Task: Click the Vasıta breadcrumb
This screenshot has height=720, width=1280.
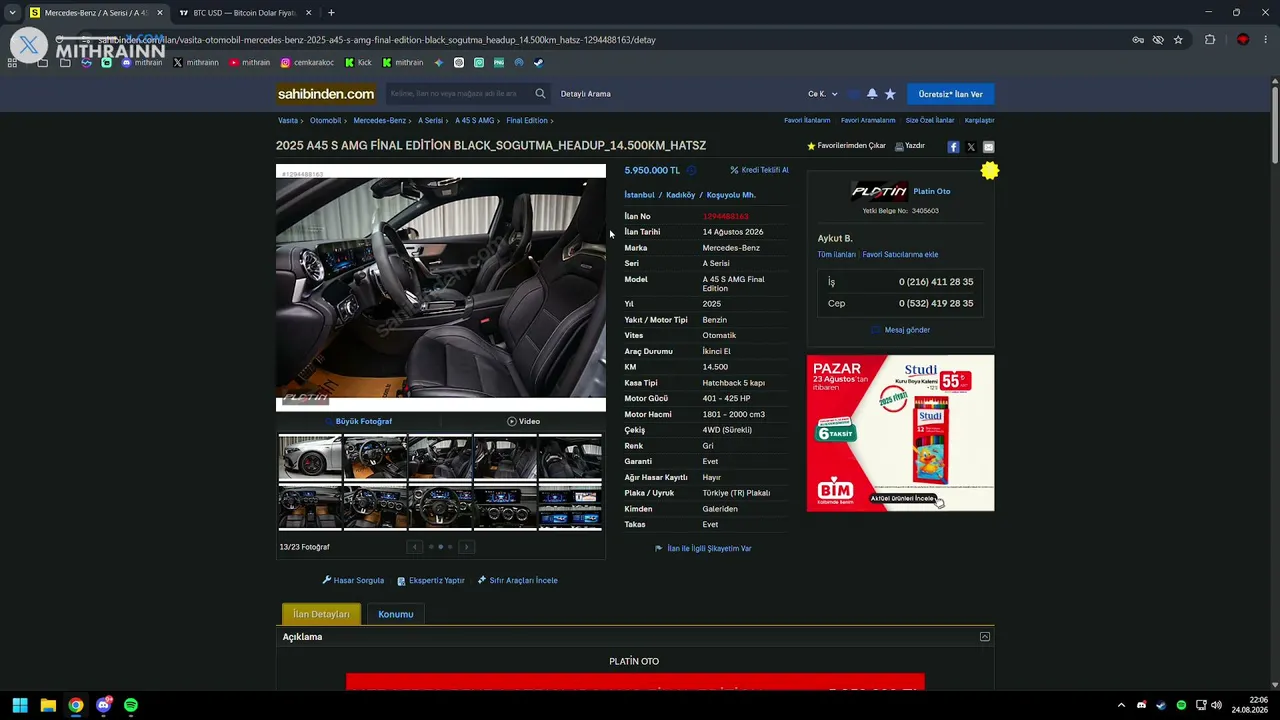Action: [288, 121]
